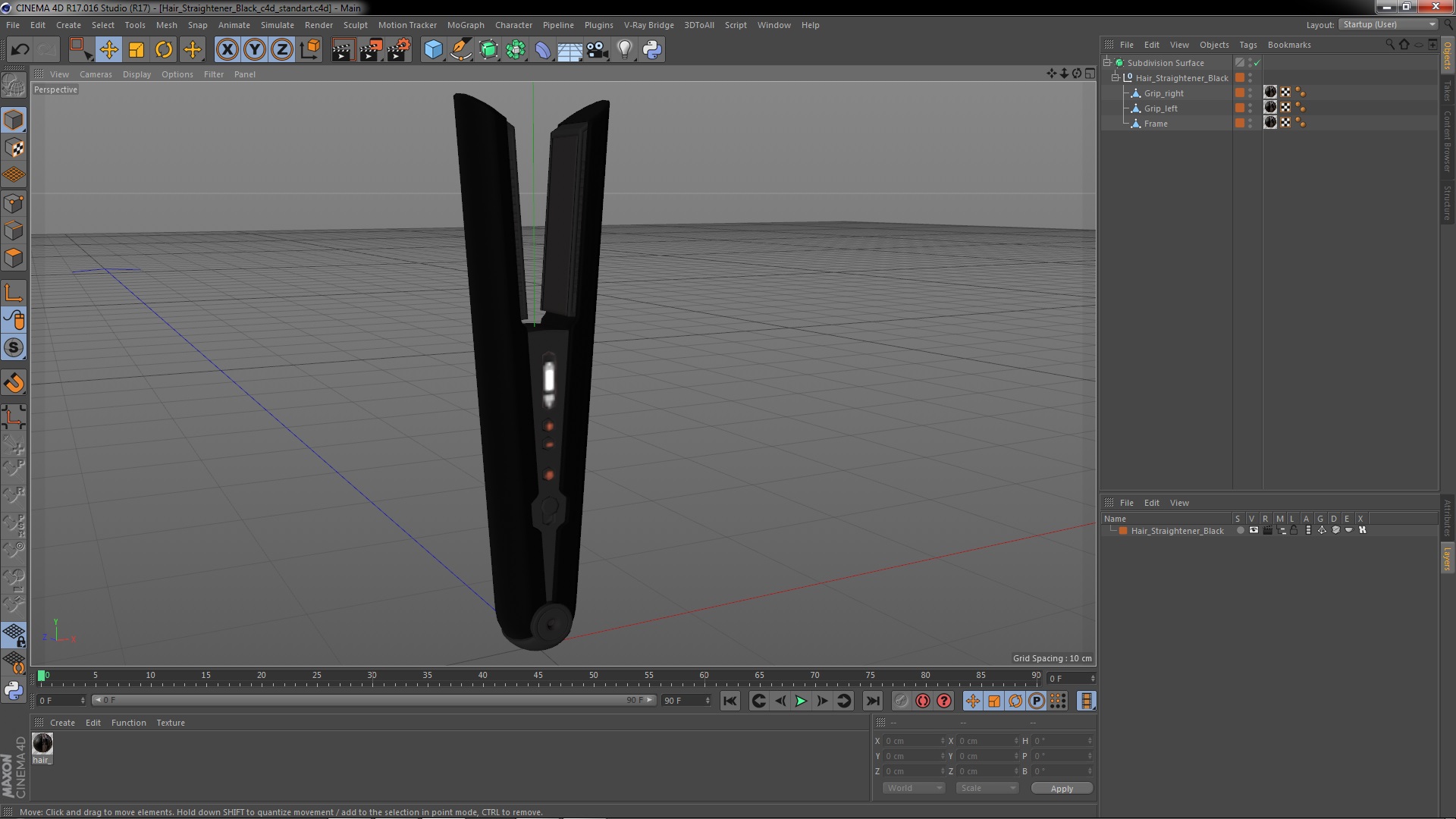Add a Camera object
Image resolution: width=1456 pixels, height=819 pixels.
598,50
